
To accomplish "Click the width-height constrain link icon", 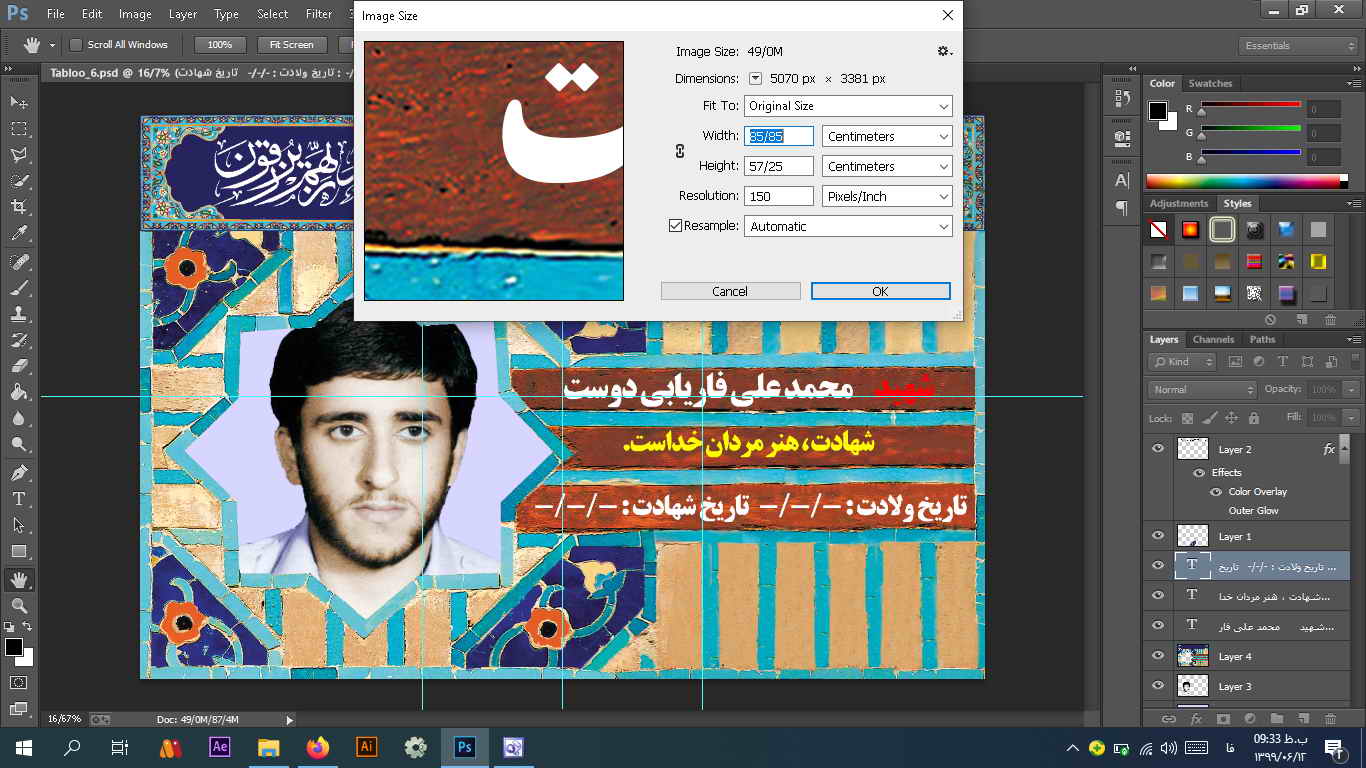I will tap(680, 151).
